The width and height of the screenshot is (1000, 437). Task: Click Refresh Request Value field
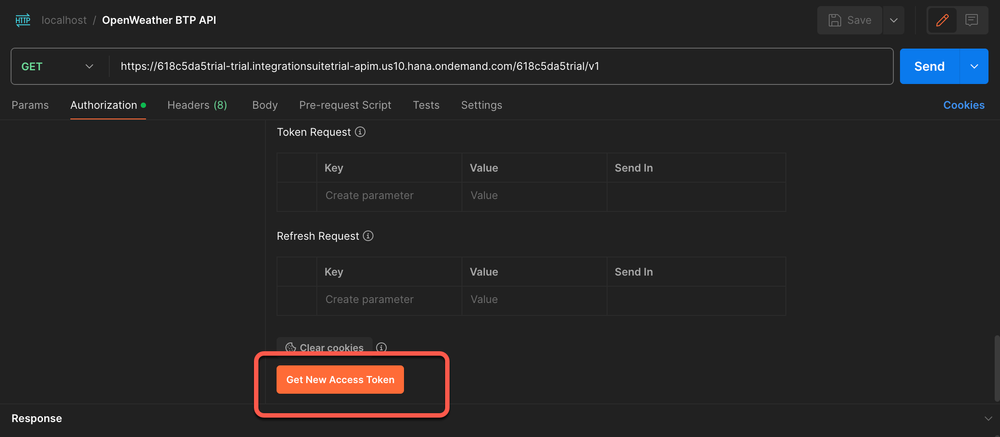tap(534, 300)
